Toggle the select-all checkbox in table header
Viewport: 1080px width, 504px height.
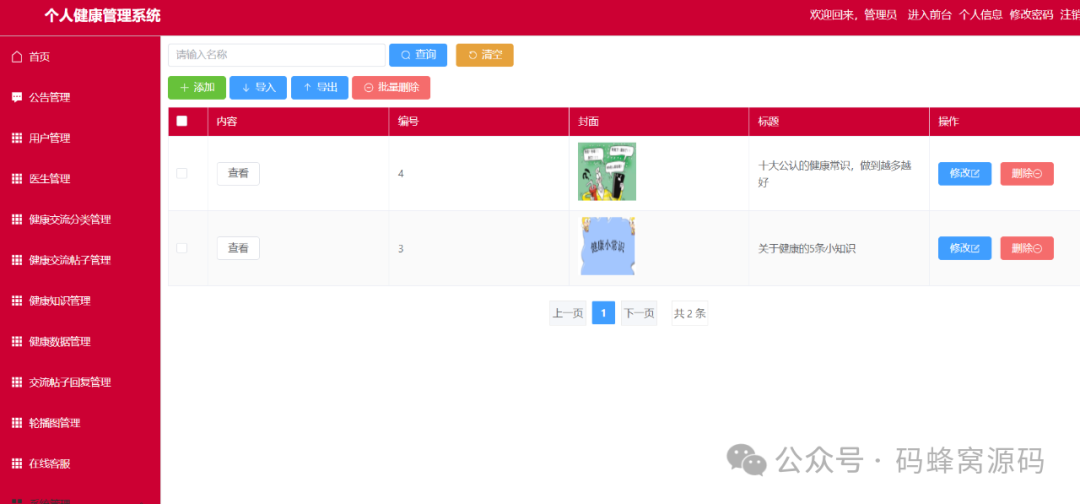182,121
